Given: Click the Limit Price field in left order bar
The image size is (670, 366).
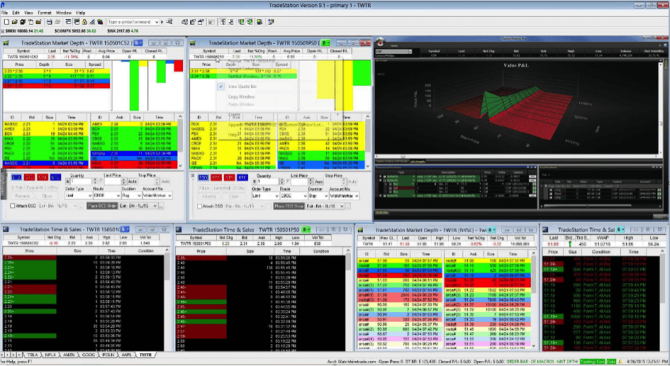Looking at the screenshot, I should coord(113,182).
